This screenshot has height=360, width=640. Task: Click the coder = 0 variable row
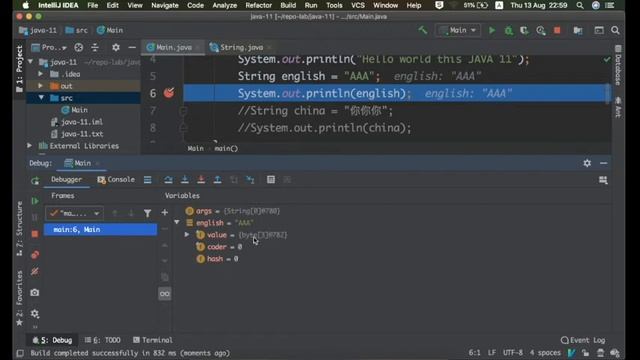click(220, 247)
